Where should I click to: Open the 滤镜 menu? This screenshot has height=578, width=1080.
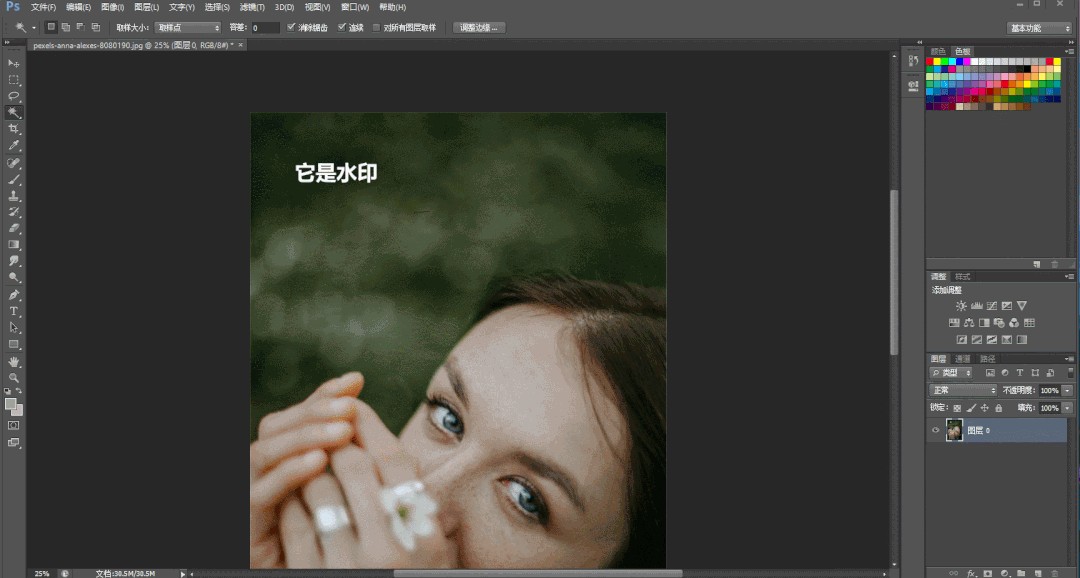pyautogui.click(x=250, y=7)
